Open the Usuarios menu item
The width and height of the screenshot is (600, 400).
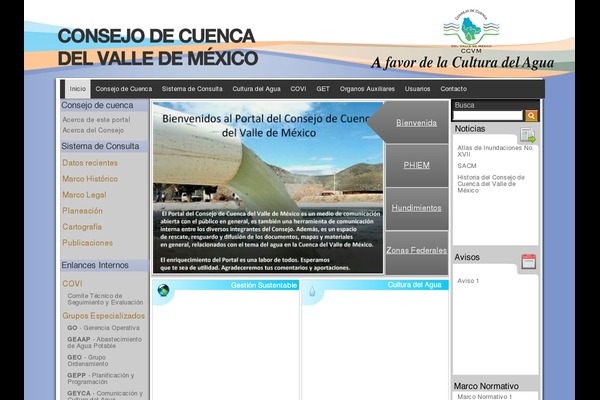click(x=417, y=89)
